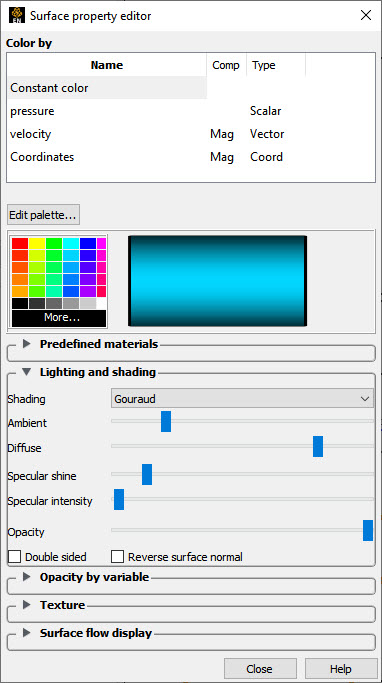Collapse the Lighting and shading section

pos(27,372)
